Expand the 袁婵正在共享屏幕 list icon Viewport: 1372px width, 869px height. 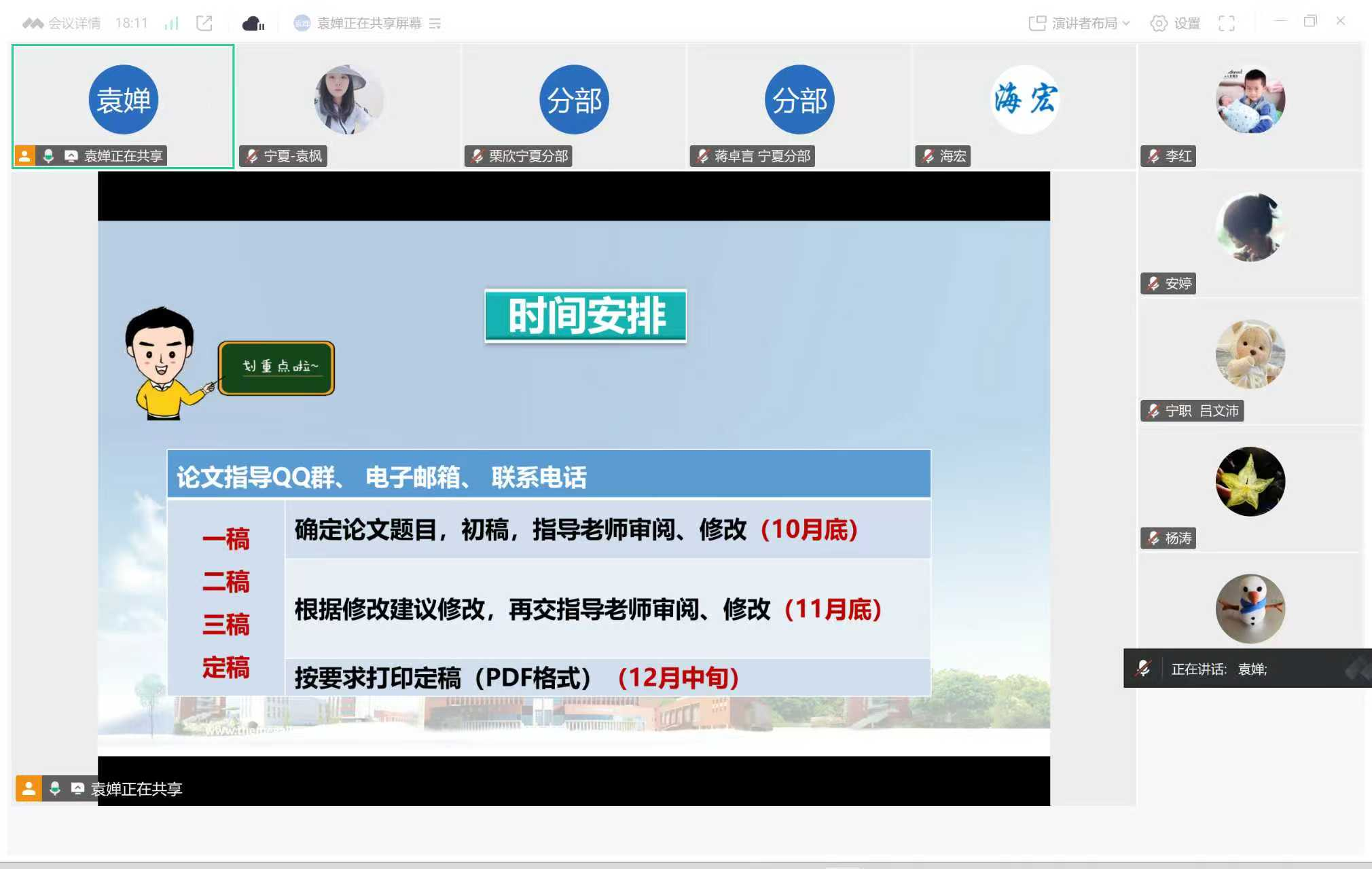coord(435,24)
